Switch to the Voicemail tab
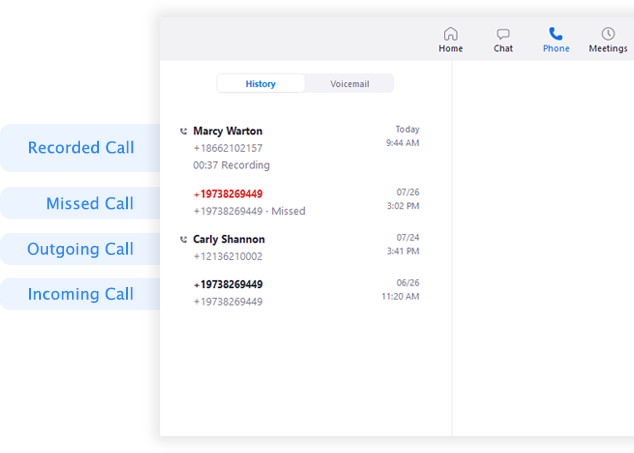 (349, 84)
